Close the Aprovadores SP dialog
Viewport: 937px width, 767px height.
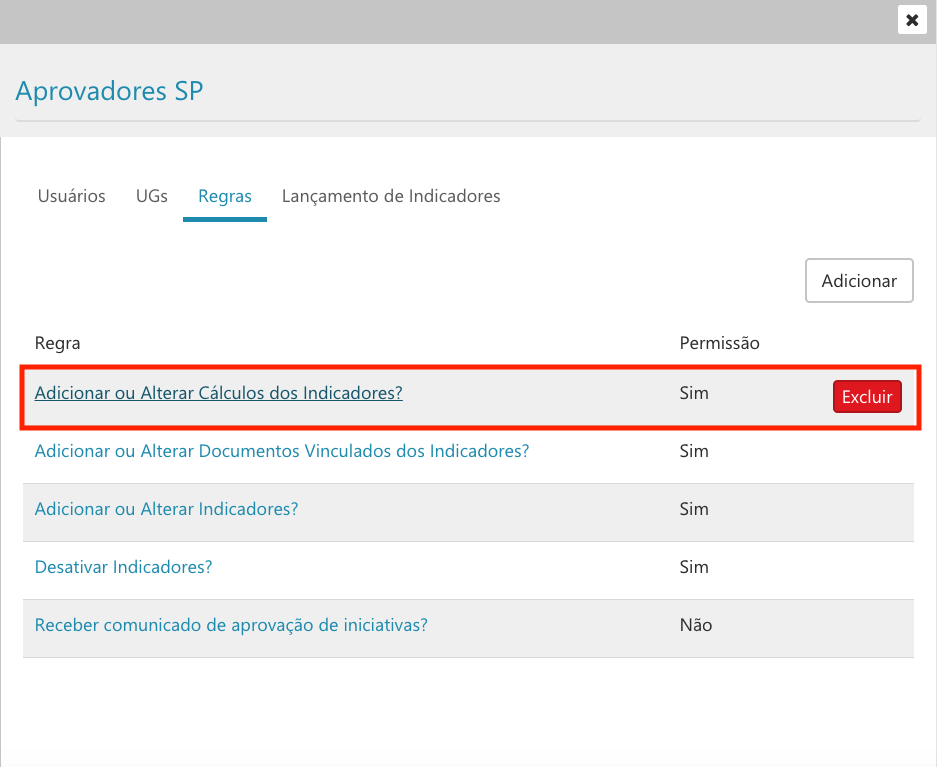[x=912, y=20]
